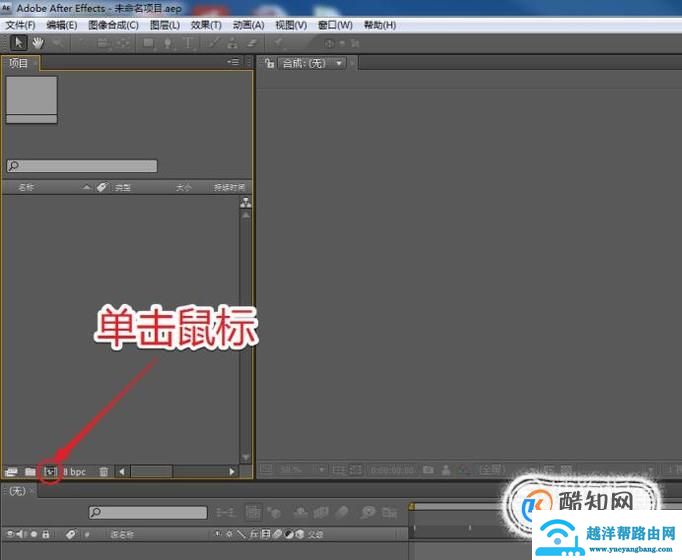Select the Brush tool

(214, 43)
